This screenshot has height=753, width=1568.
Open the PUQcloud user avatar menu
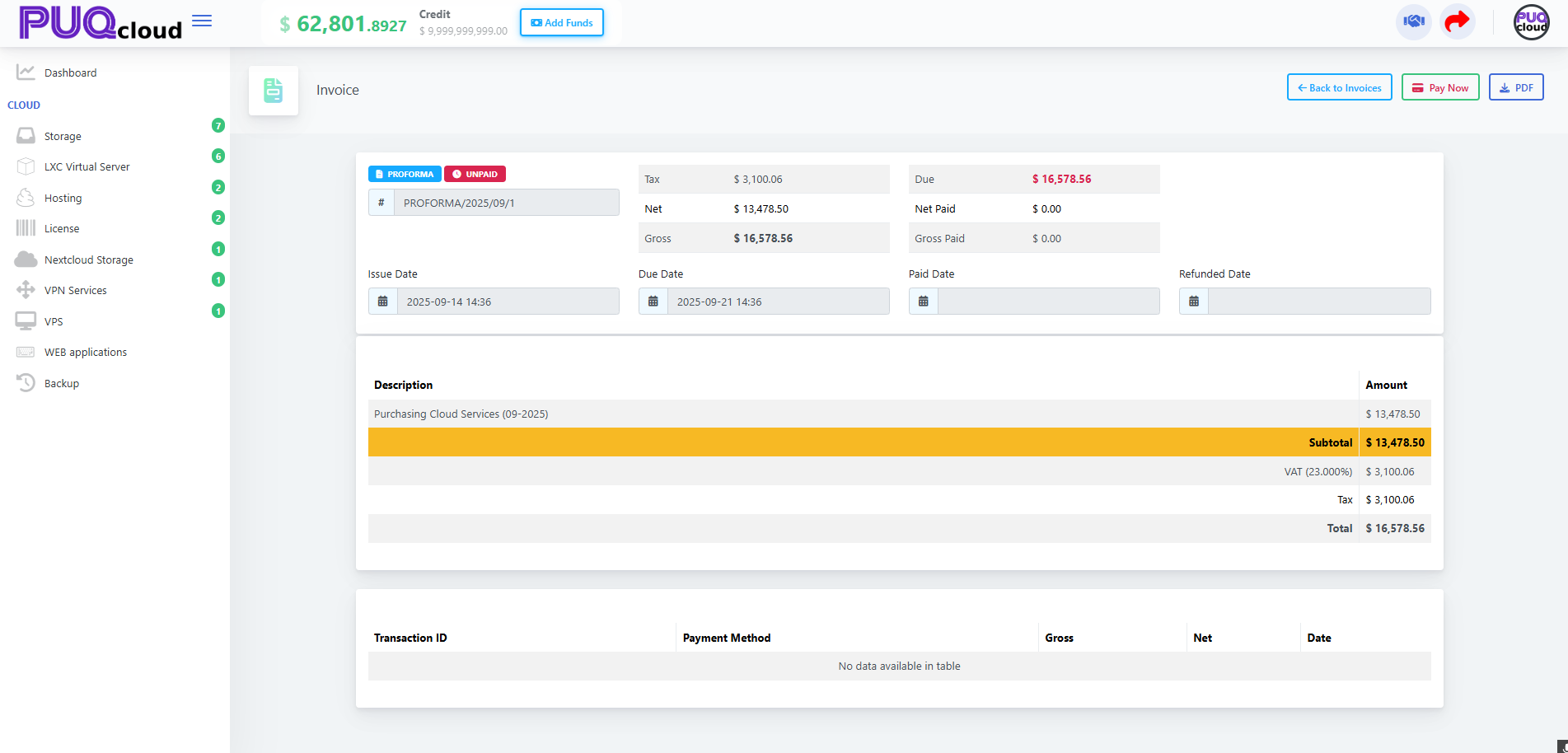(x=1532, y=21)
